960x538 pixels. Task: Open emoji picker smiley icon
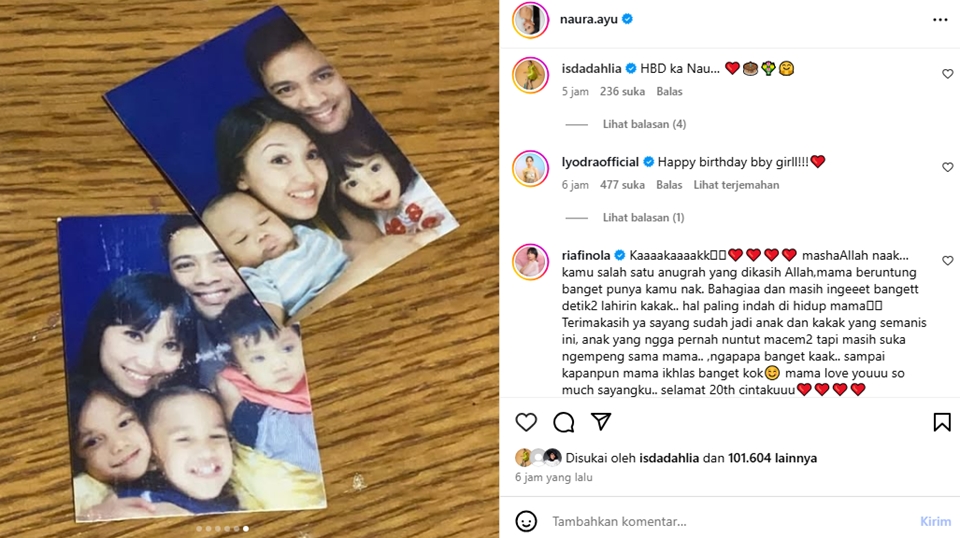[526, 521]
